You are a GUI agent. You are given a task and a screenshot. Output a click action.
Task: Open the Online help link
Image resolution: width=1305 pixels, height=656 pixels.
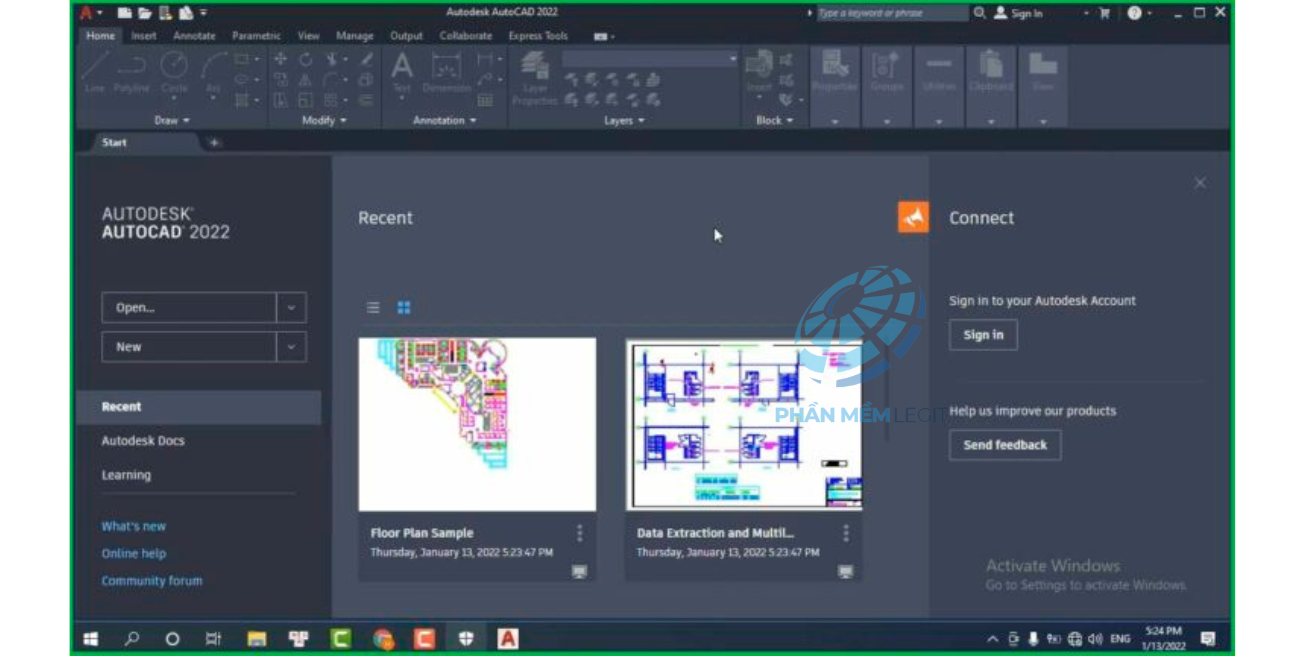tap(134, 553)
